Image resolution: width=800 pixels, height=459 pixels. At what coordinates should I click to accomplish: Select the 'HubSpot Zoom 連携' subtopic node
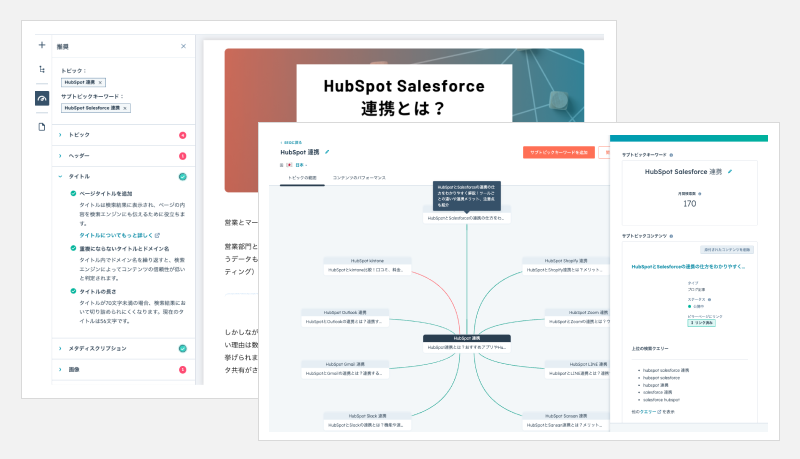coord(577,317)
